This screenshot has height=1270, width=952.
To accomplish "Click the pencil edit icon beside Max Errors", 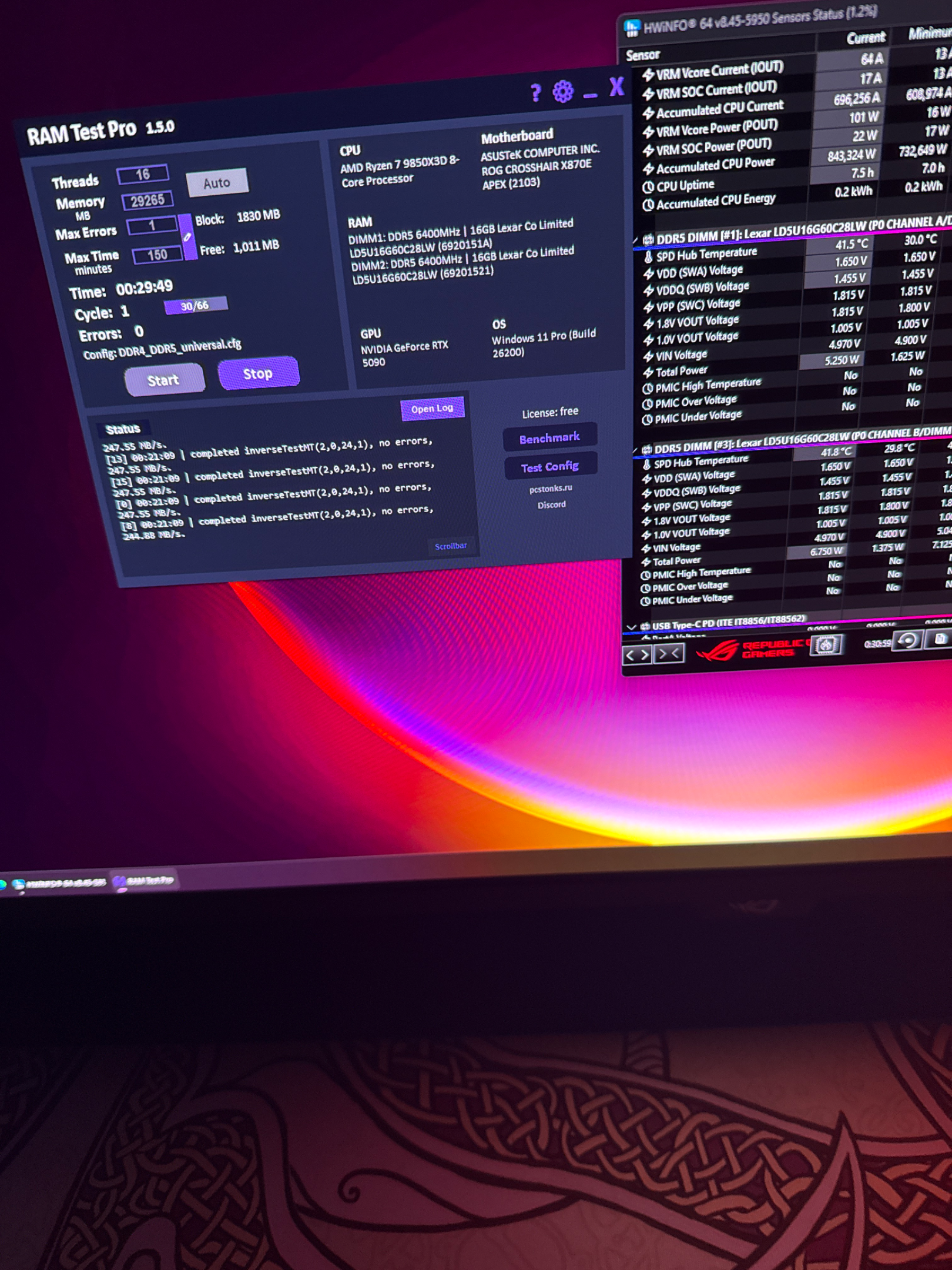I will [x=187, y=237].
